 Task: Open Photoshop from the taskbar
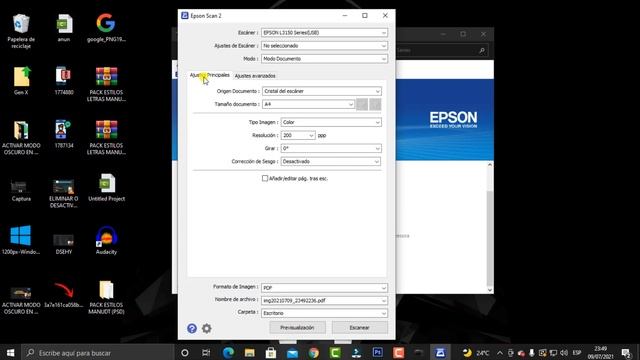click(378, 352)
